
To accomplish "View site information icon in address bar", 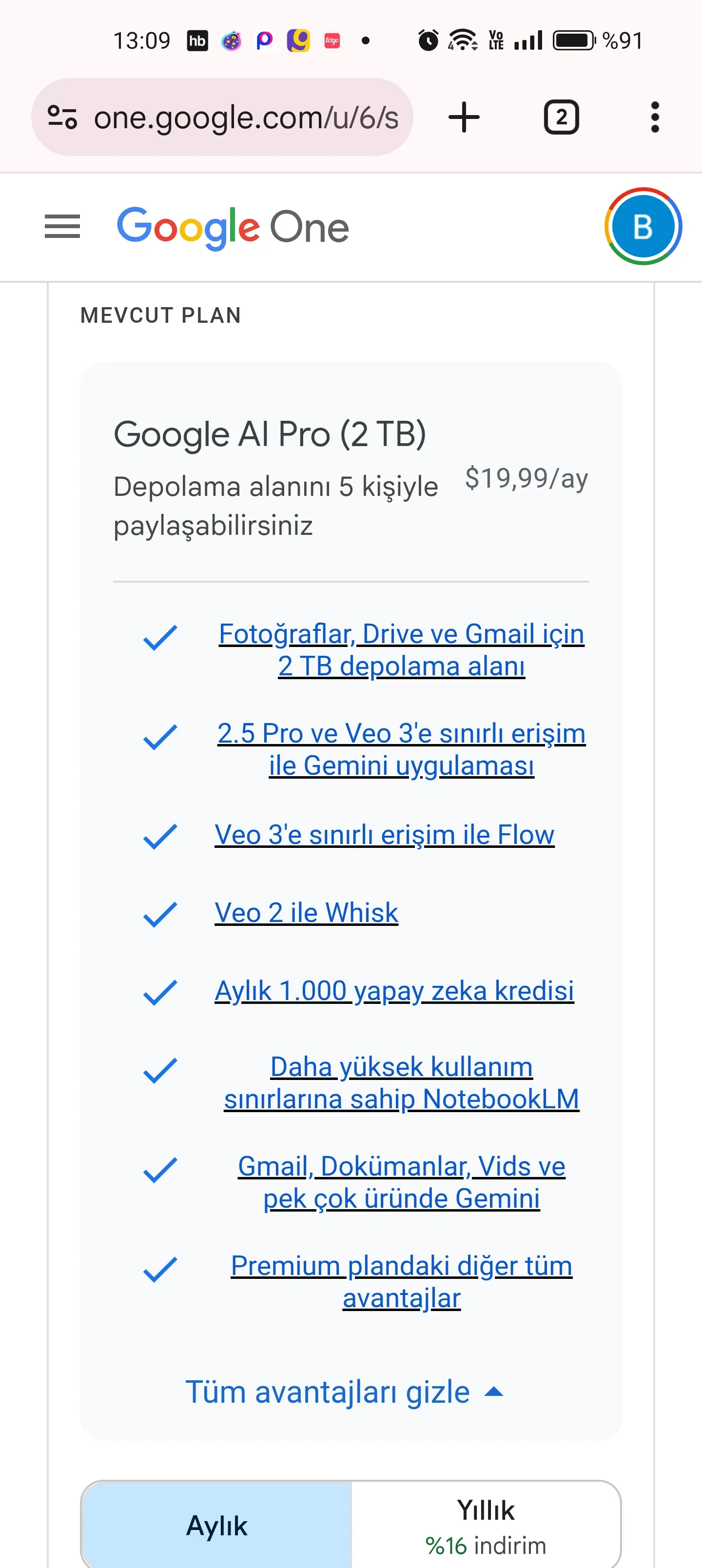I will [62, 117].
